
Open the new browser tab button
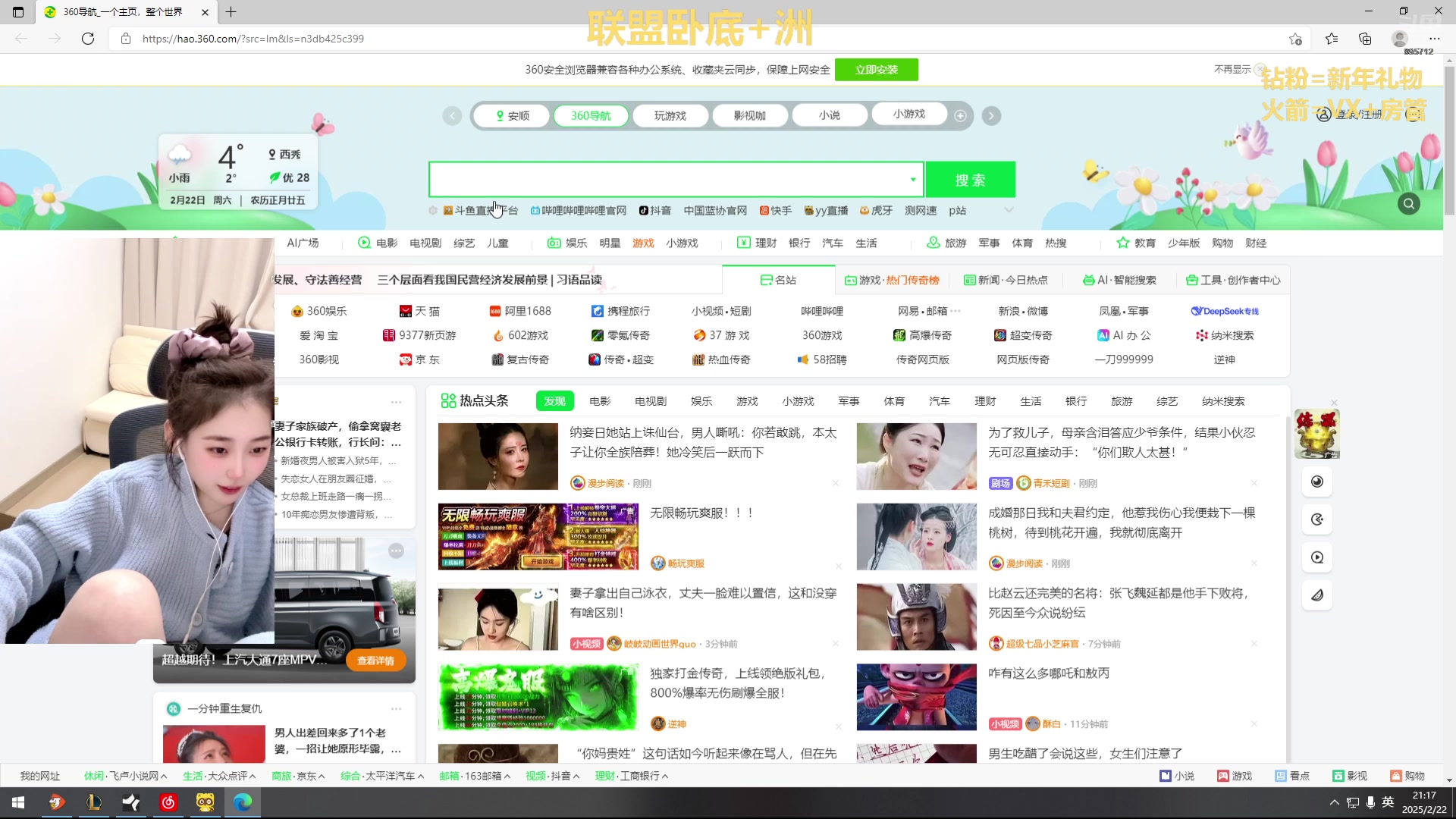[231, 12]
